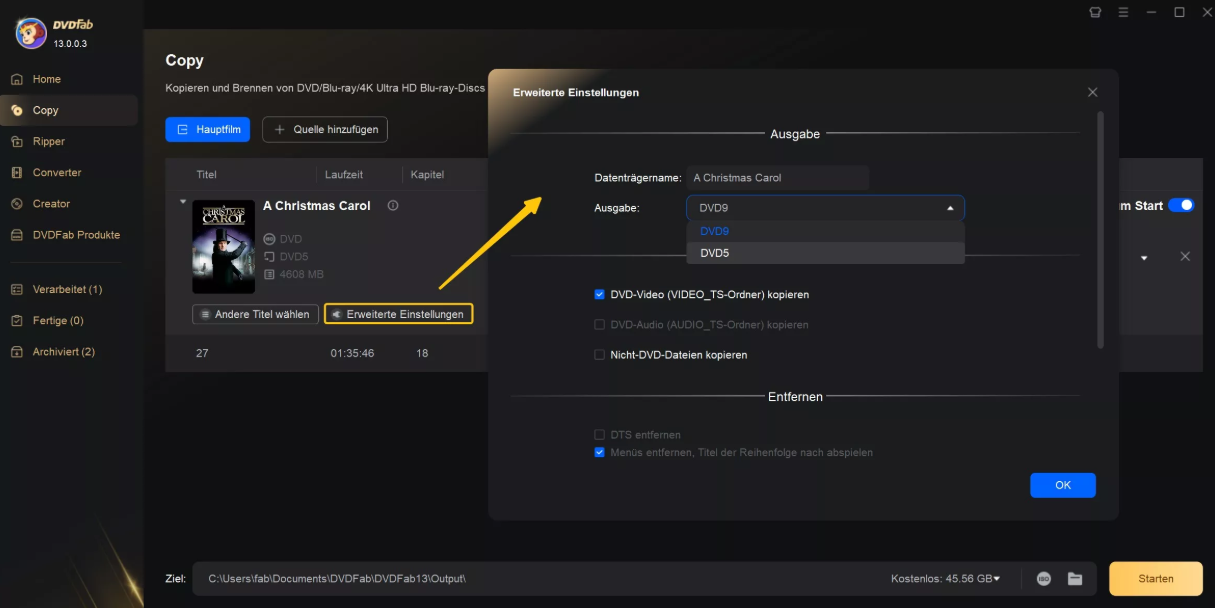Click the DVD source disc icon

(x=269, y=239)
